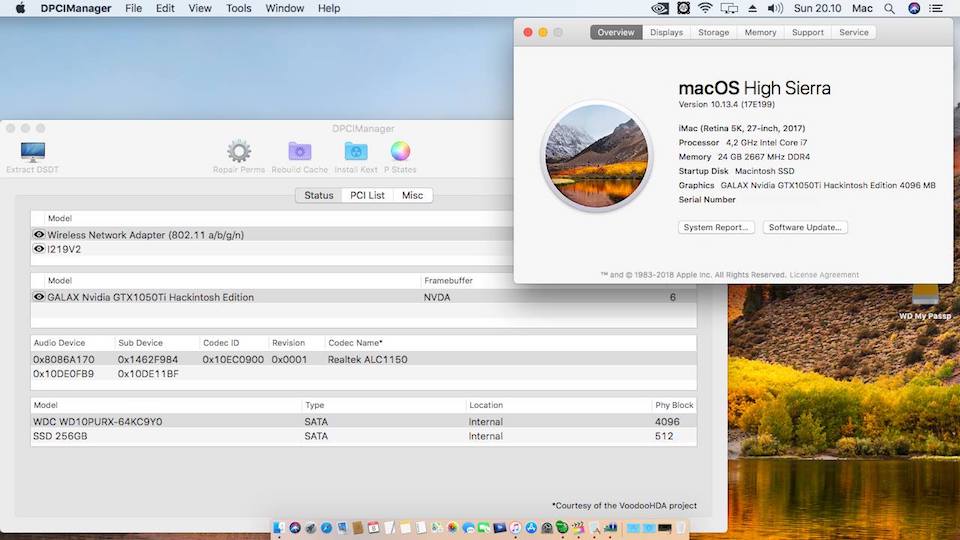Open display mirroring menu bar icon

tap(729, 9)
